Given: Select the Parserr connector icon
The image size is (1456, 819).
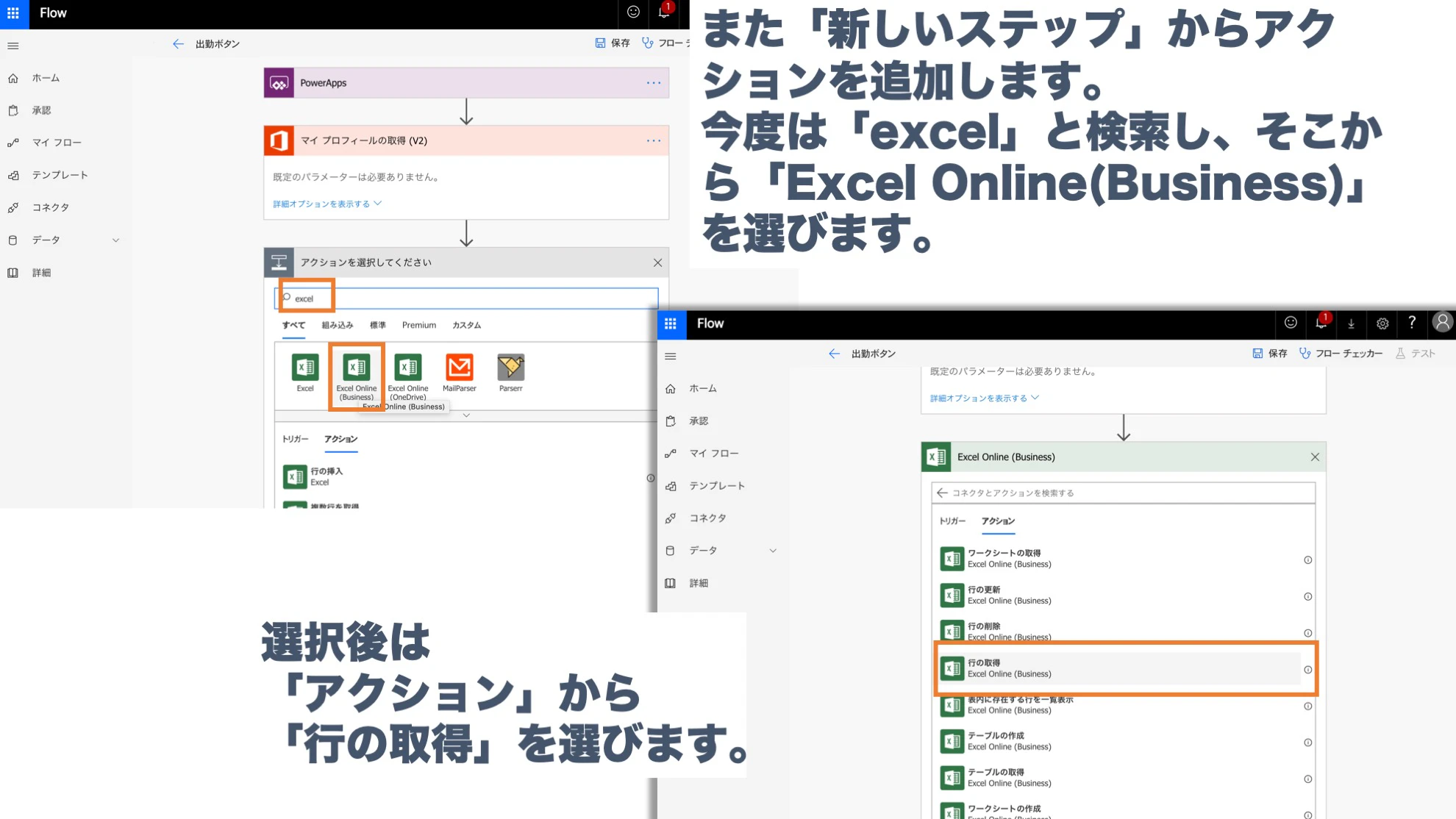Looking at the screenshot, I should pyautogui.click(x=511, y=367).
